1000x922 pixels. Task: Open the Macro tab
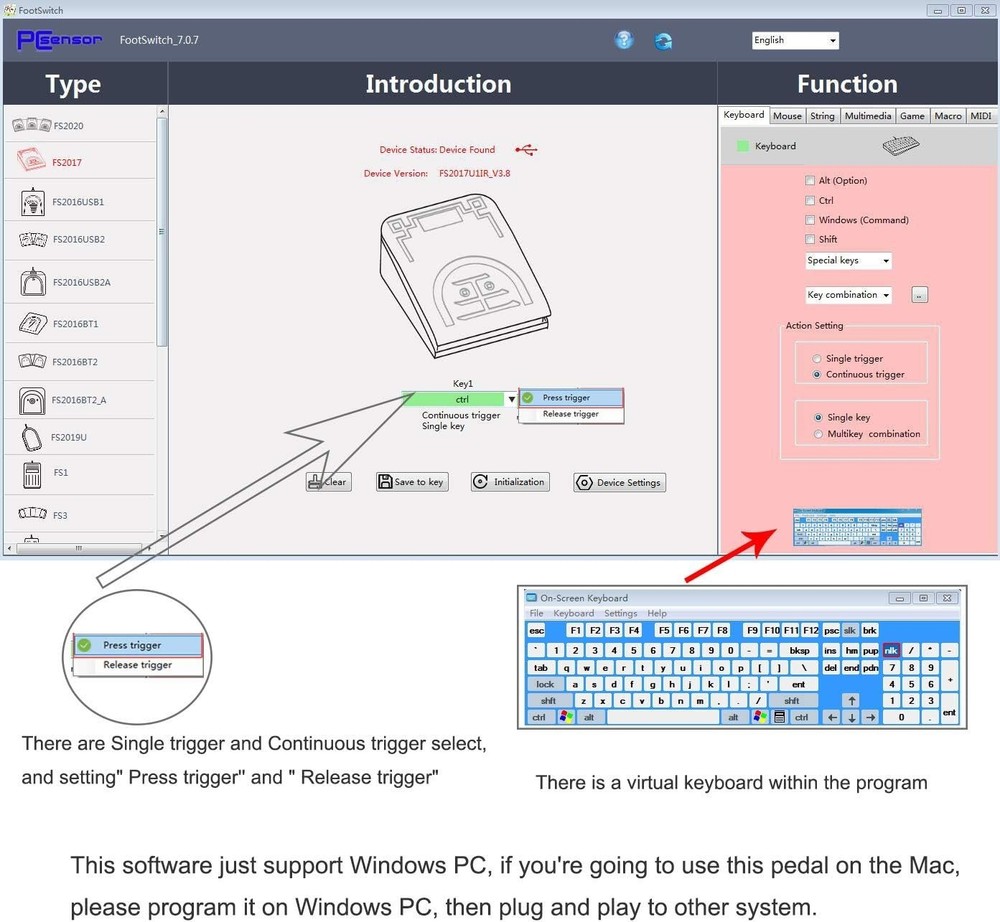948,116
